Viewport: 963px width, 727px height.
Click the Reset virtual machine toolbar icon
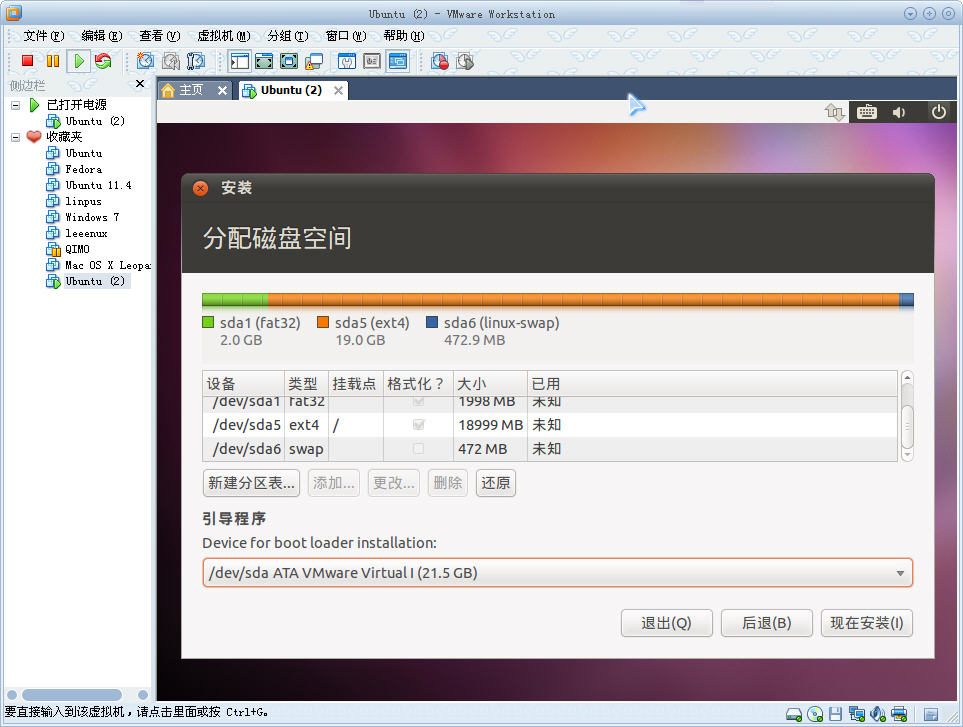tap(103, 61)
